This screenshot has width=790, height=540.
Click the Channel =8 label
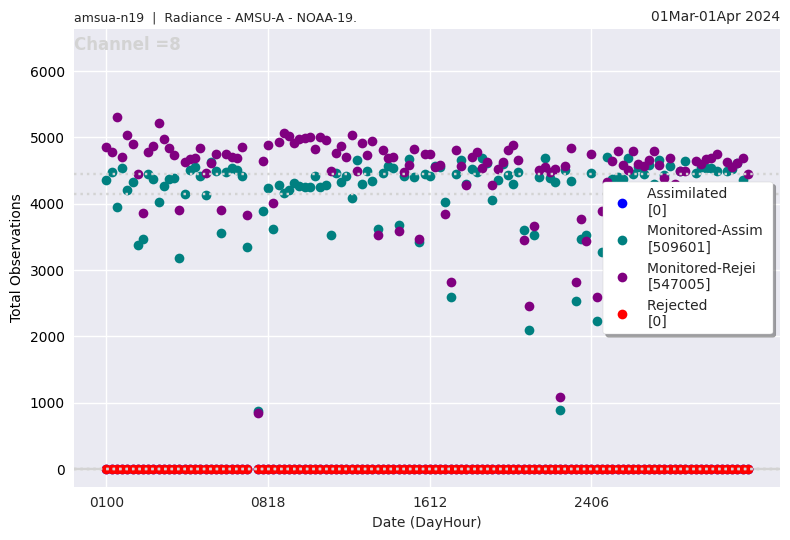pyautogui.click(x=127, y=44)
